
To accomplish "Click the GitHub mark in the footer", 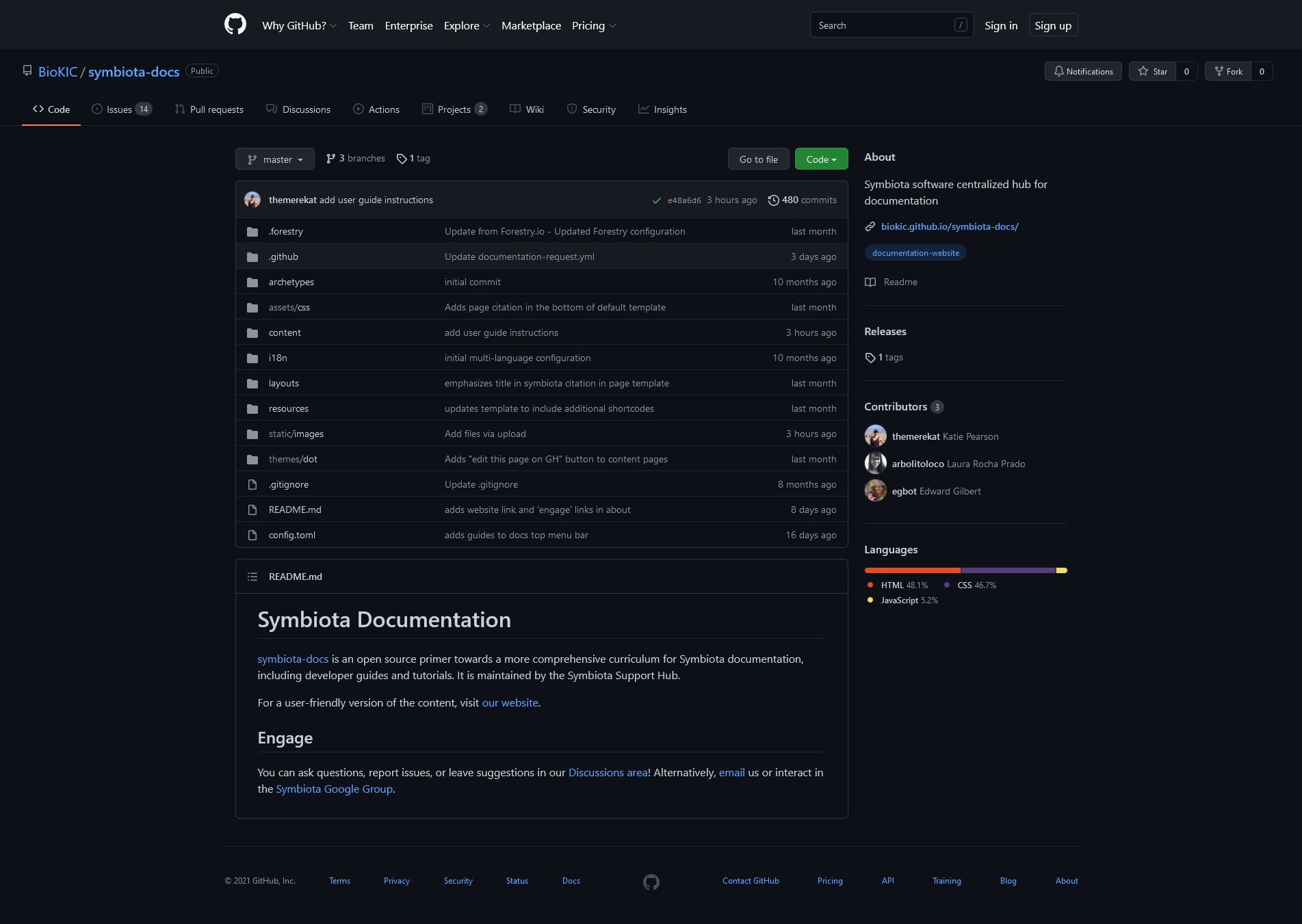I will (x=651, y=882).
